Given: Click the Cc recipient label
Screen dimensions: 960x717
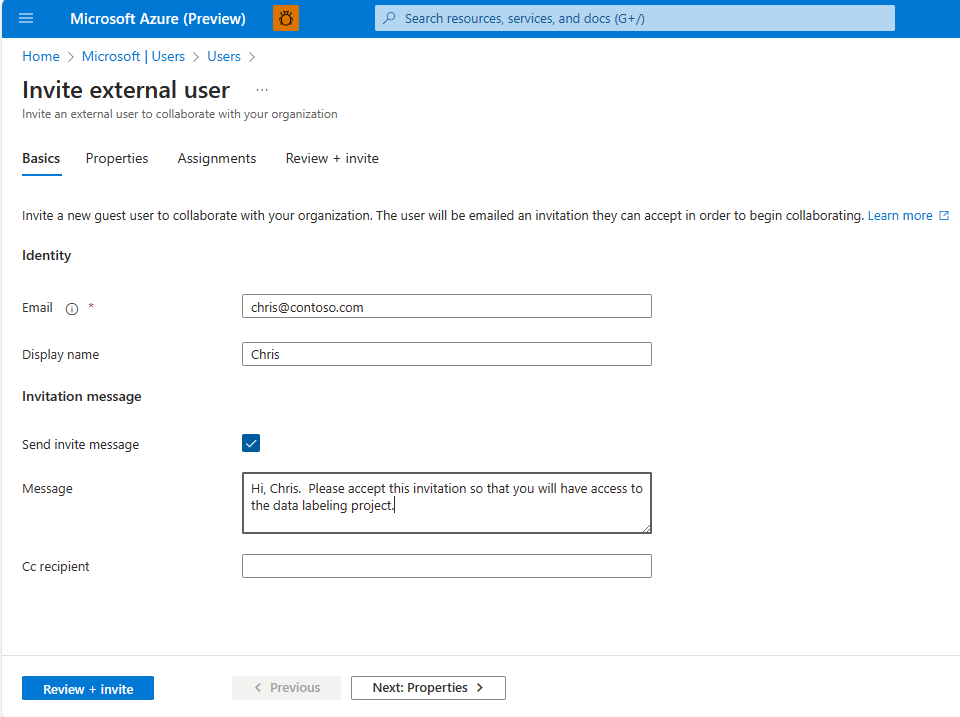Looking at the screenshot, I should click(56, 566).
